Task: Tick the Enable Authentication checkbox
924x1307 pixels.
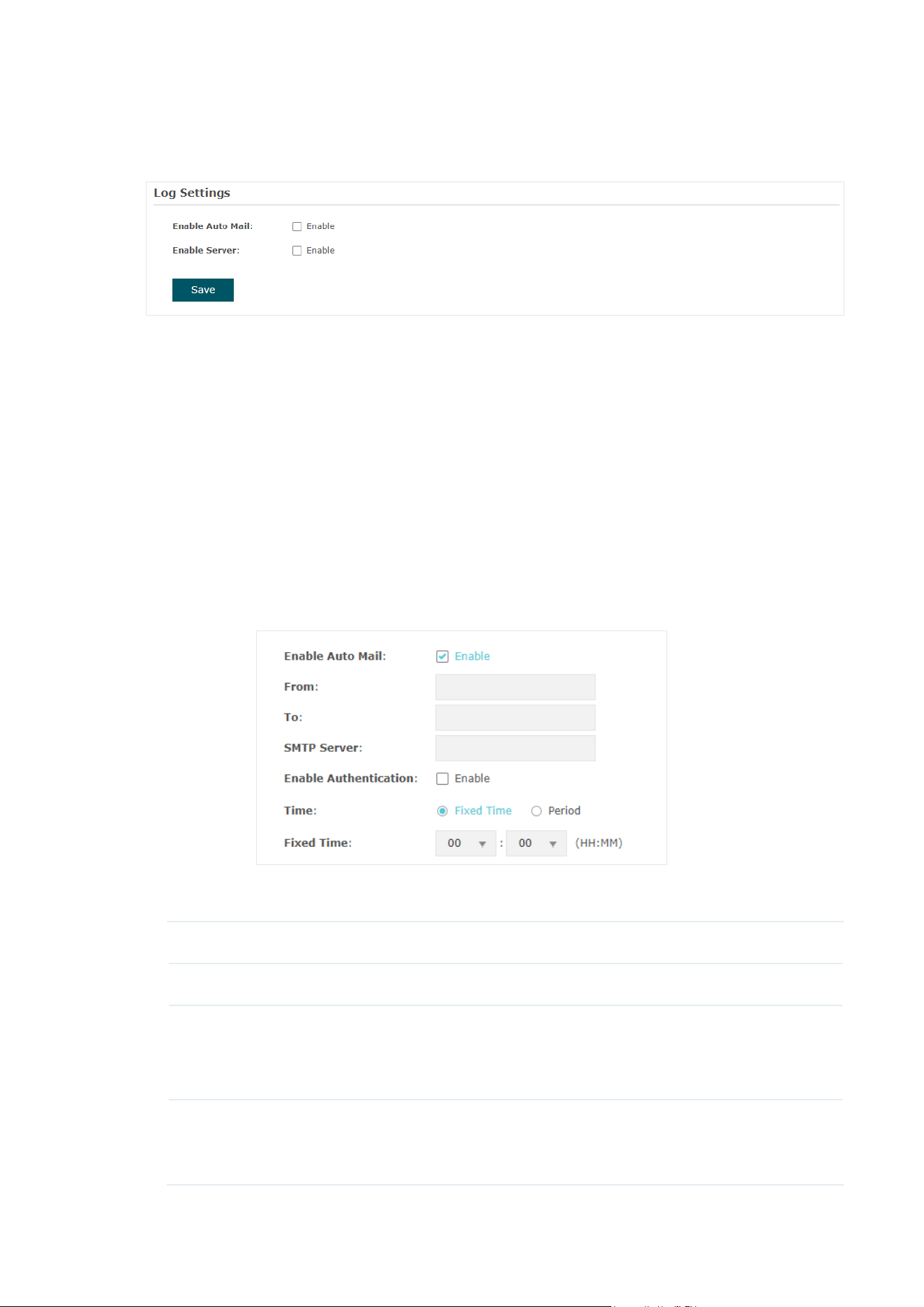Action: (442, 778)
